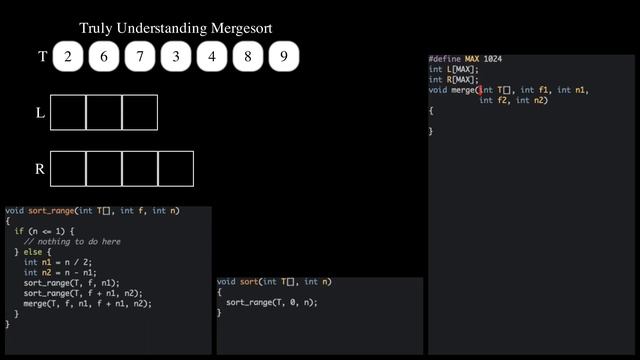The height and width of the screenshot is (360, 640).
Task: Click the 'void sort(int T[], int n)' signature
Action: click(x=274, y=282)
